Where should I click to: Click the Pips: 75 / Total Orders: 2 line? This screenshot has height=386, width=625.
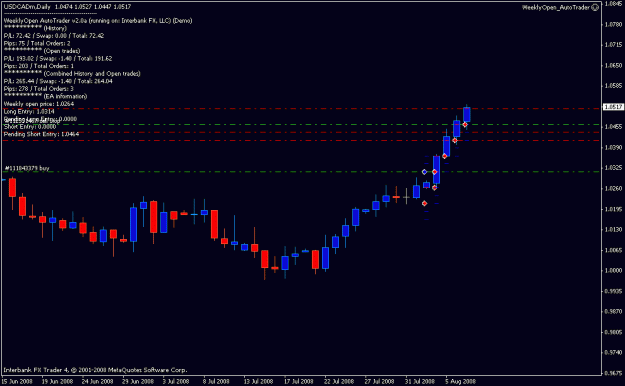point(37,43)
